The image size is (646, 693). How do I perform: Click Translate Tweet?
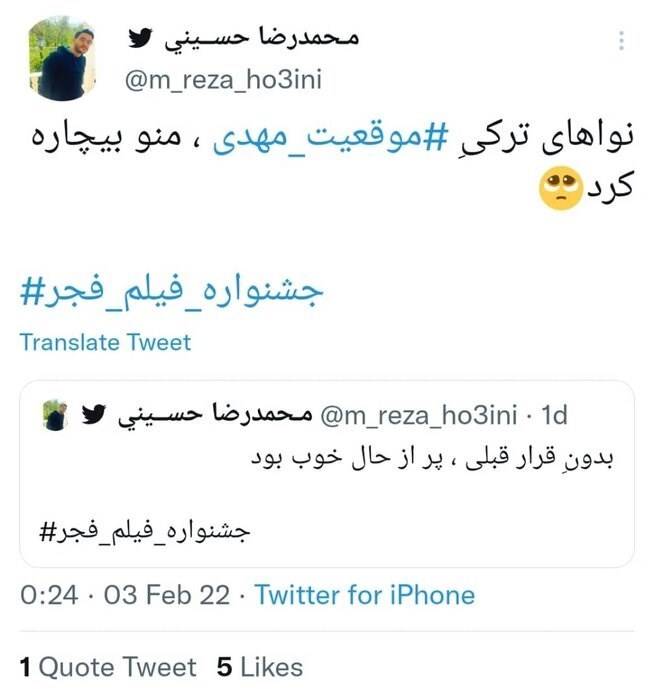pyautogui.click(x=105, y=342)
